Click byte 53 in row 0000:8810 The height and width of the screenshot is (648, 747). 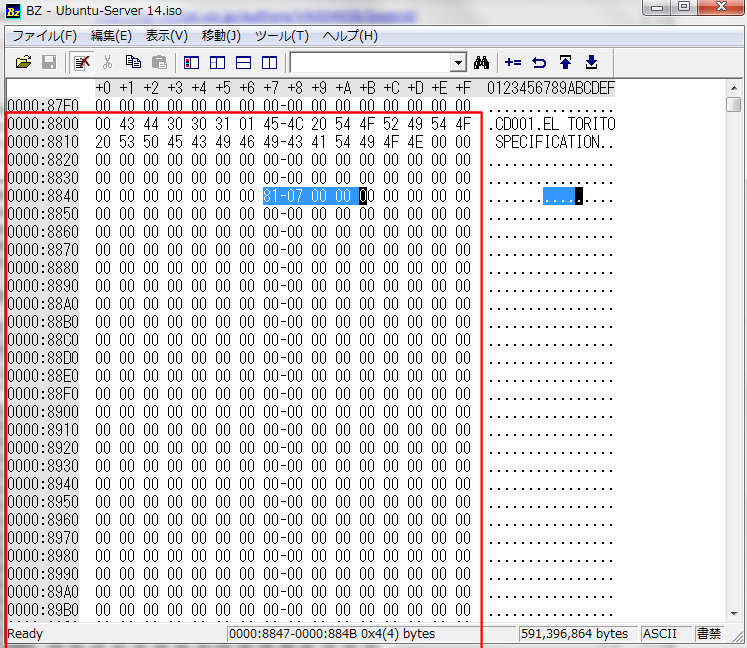(127, 142)
